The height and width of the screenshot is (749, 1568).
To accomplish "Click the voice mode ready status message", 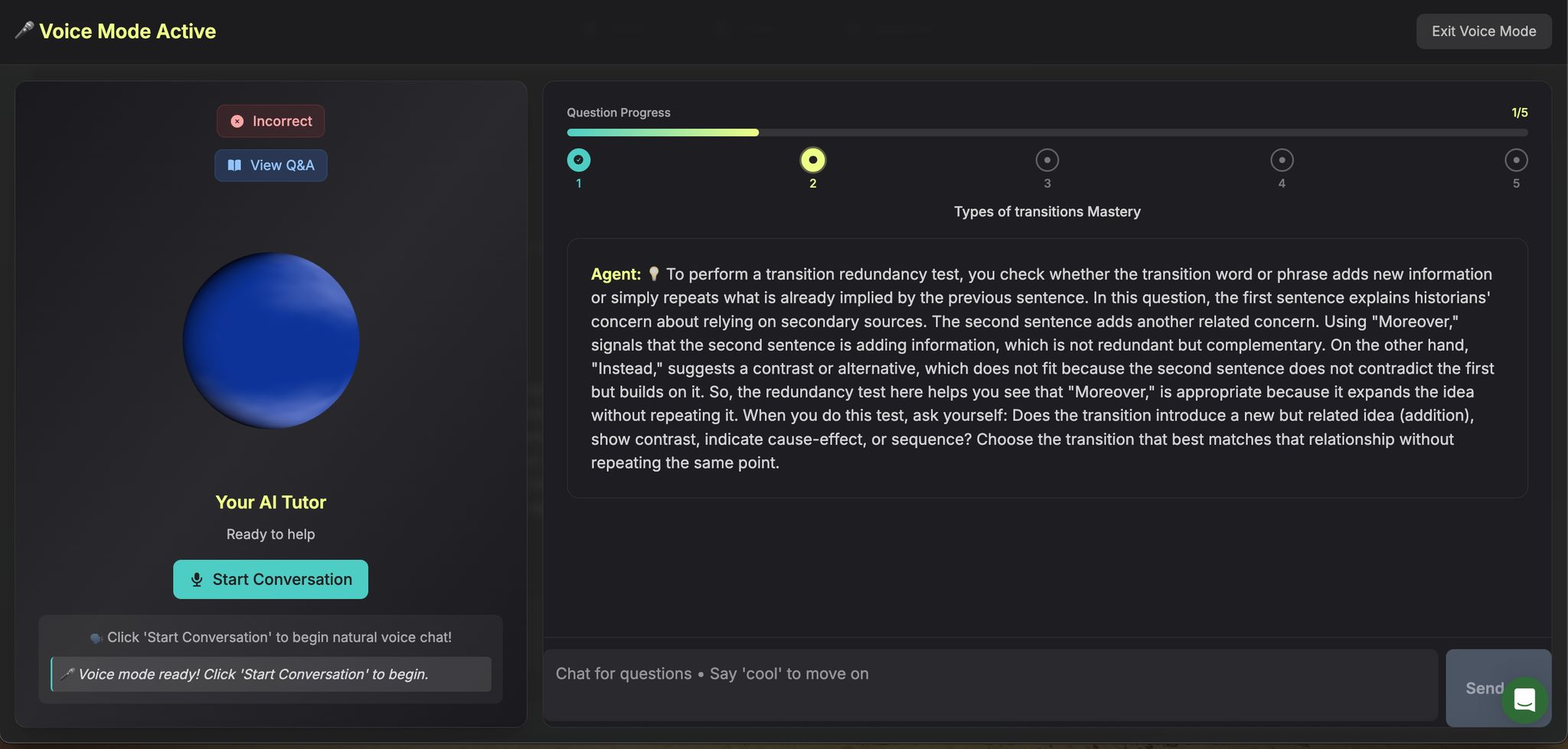I will point(271,674).
